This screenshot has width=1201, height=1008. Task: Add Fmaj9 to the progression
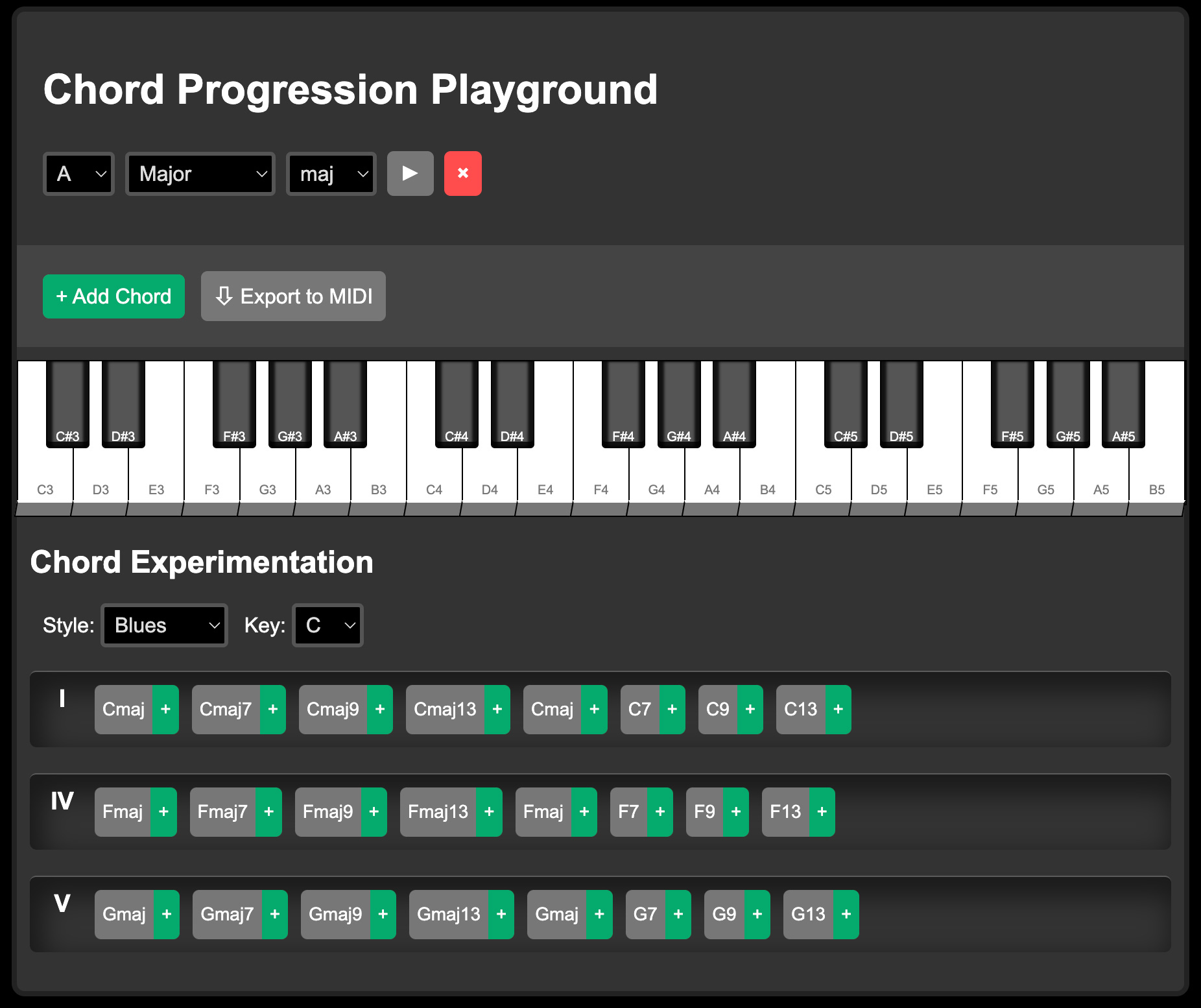point(374,811)
